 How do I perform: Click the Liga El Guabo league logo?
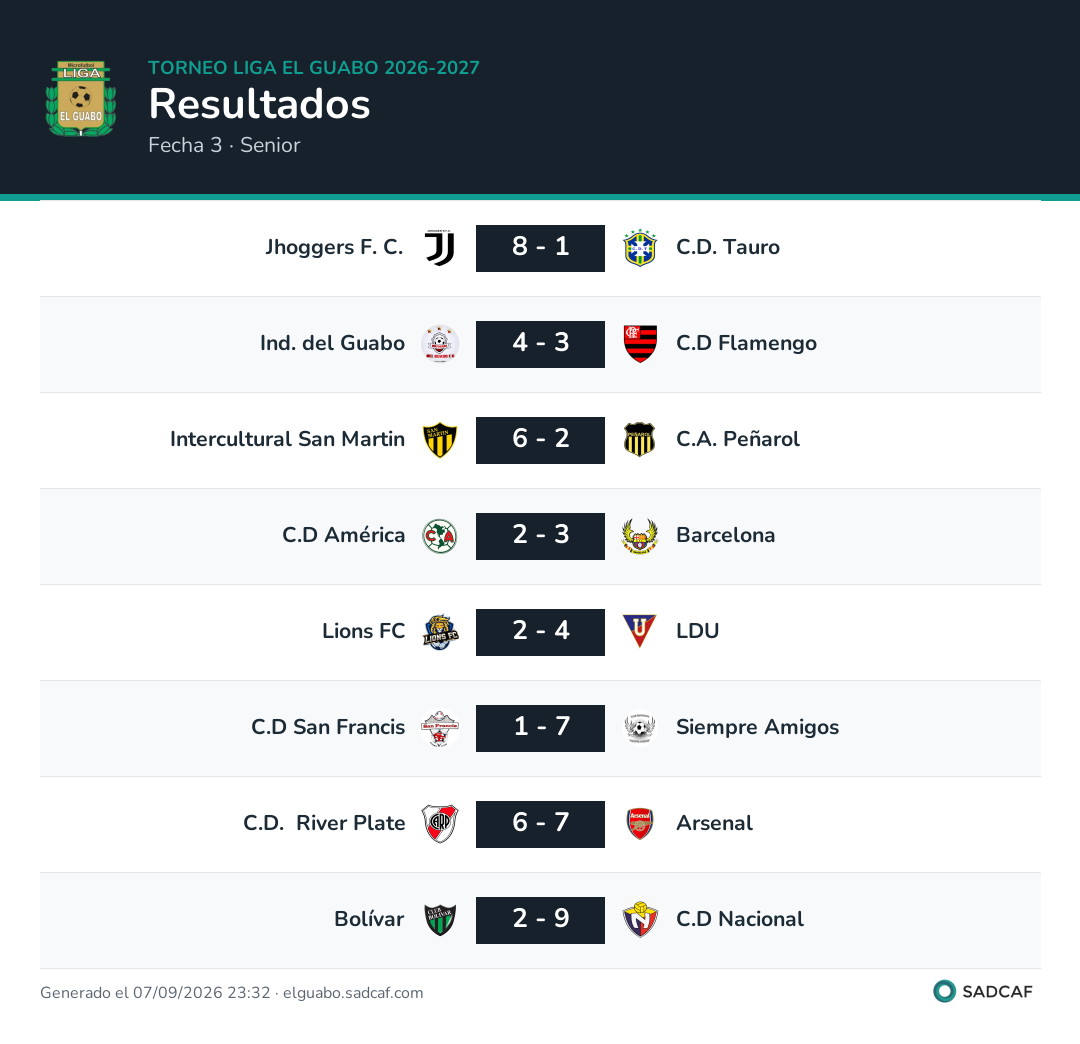tap(81, 98)
